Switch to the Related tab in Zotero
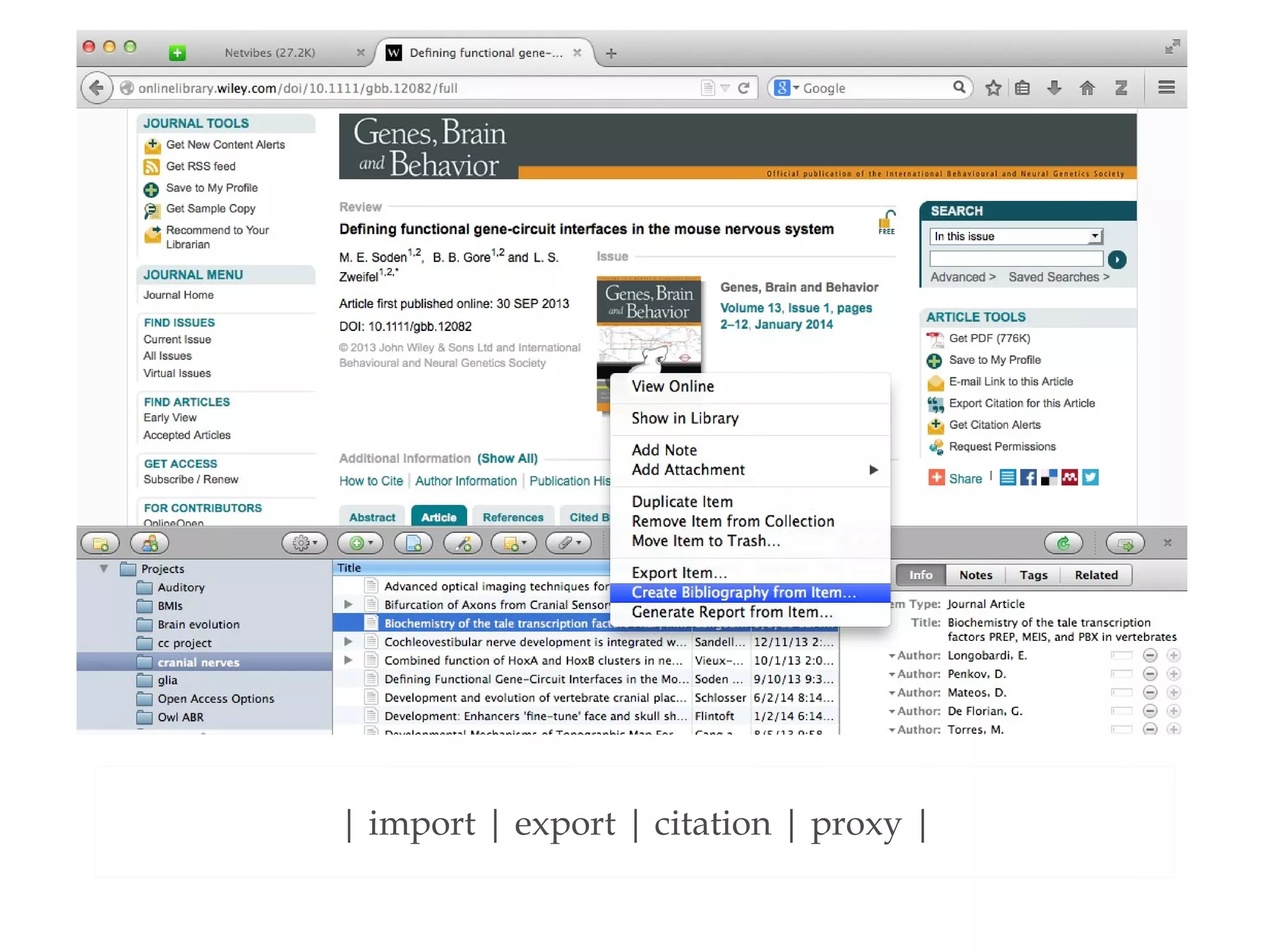The width and height of the screenshot is (1270, 952). click(1096, 575)
